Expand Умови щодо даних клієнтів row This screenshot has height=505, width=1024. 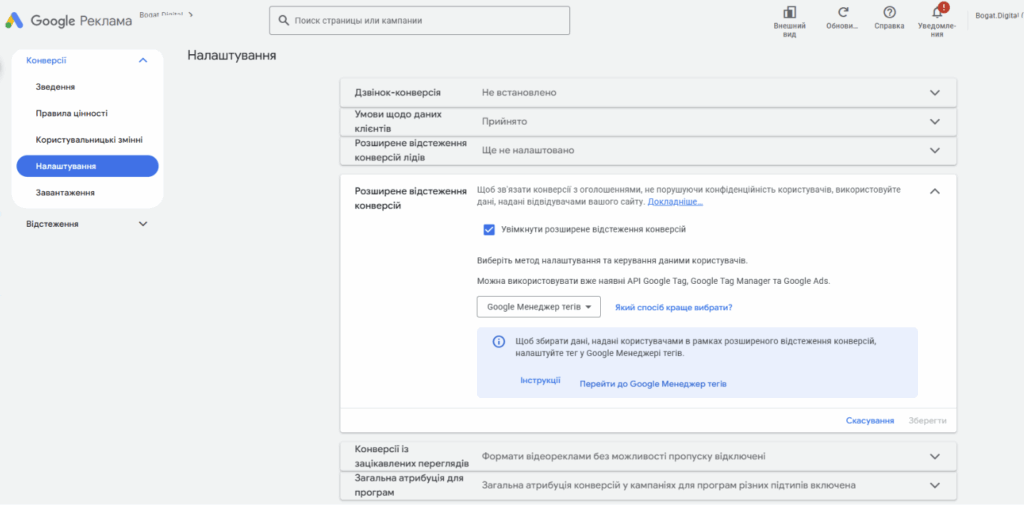[935, 122]
